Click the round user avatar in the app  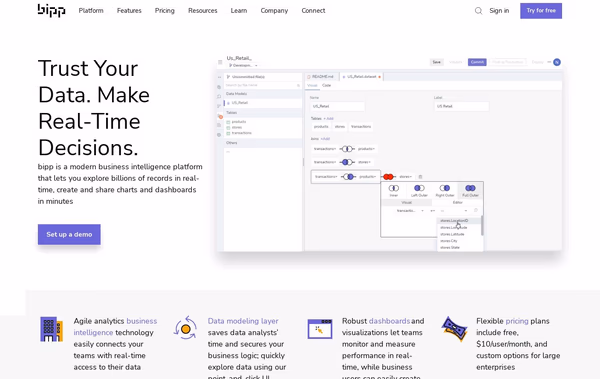point(557,62)
